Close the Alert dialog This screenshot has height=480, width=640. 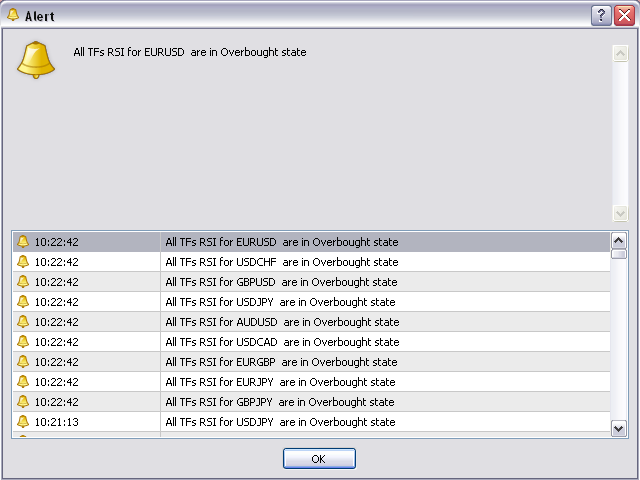click(x=624, y=16)
